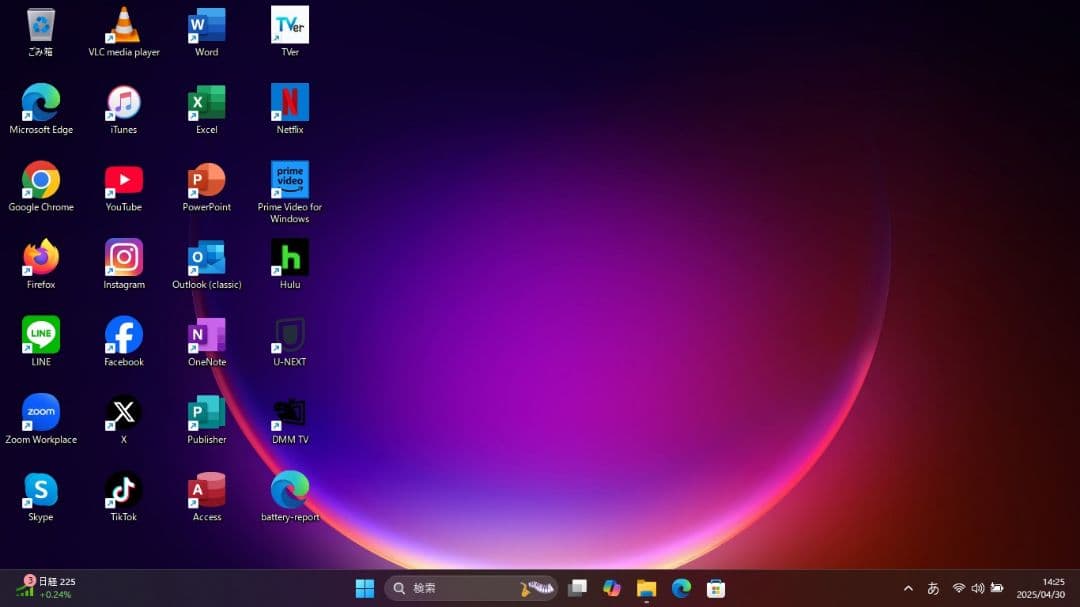Select the LINE app shortcut
Viewport: 1080px width, 607px height.
click(x=41, y=336)
